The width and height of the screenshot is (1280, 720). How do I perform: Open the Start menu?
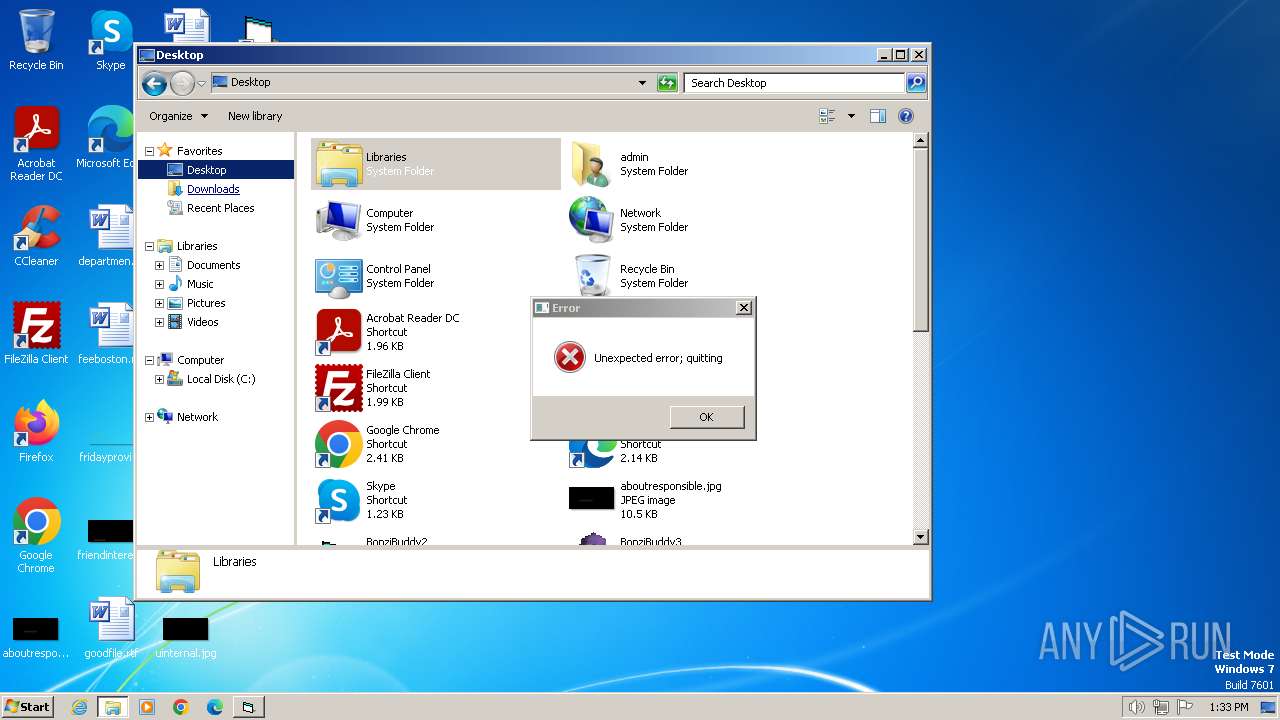(x=27, y=706)
